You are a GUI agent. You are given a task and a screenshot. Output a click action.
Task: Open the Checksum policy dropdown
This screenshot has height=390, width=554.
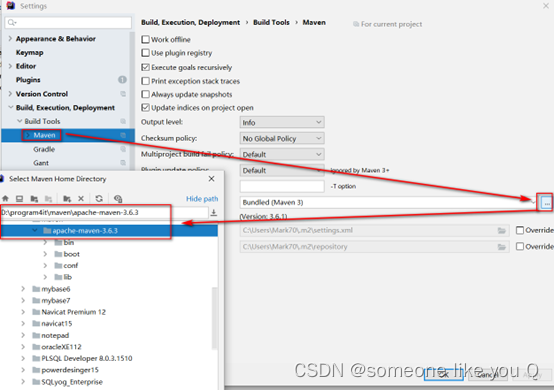tap(282, 138)
